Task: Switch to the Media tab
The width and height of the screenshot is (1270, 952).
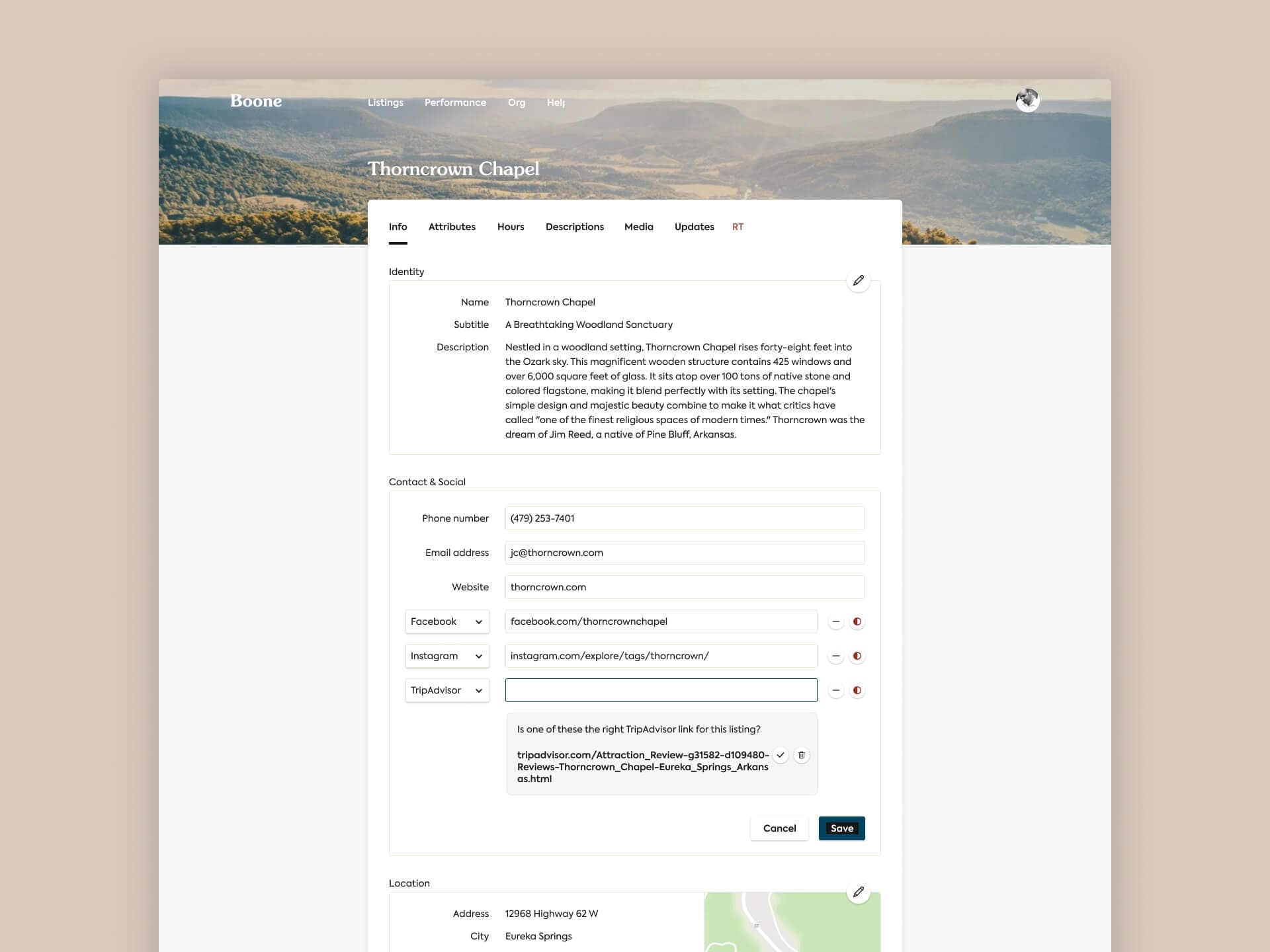Action: [639, 227]
